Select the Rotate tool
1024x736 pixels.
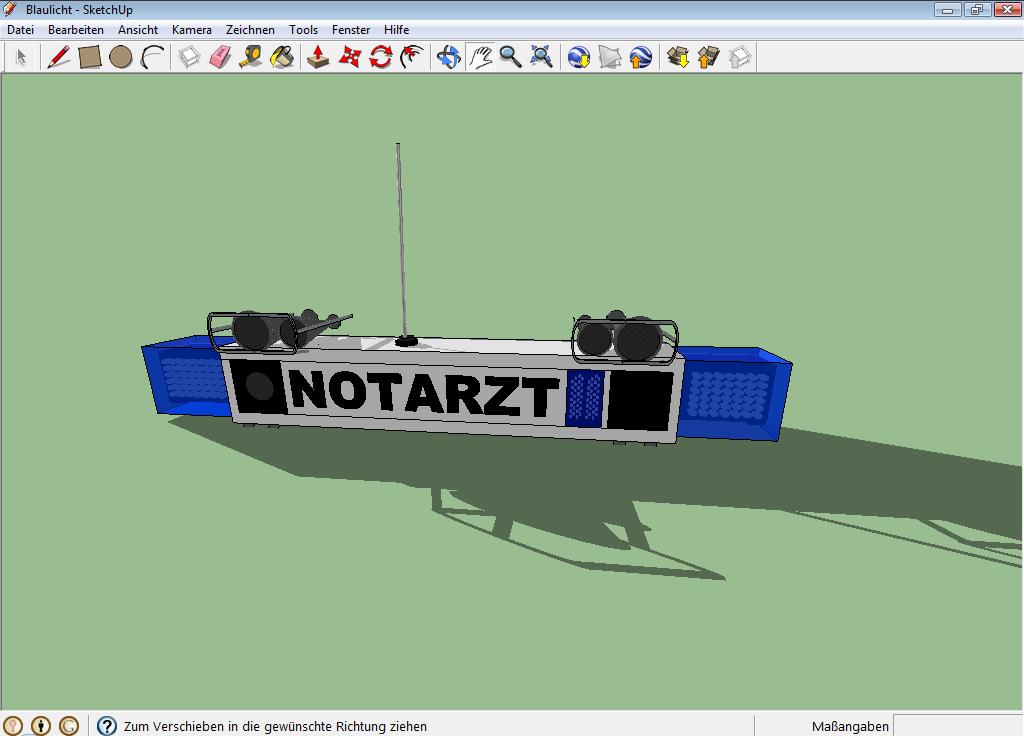(380, 57)
